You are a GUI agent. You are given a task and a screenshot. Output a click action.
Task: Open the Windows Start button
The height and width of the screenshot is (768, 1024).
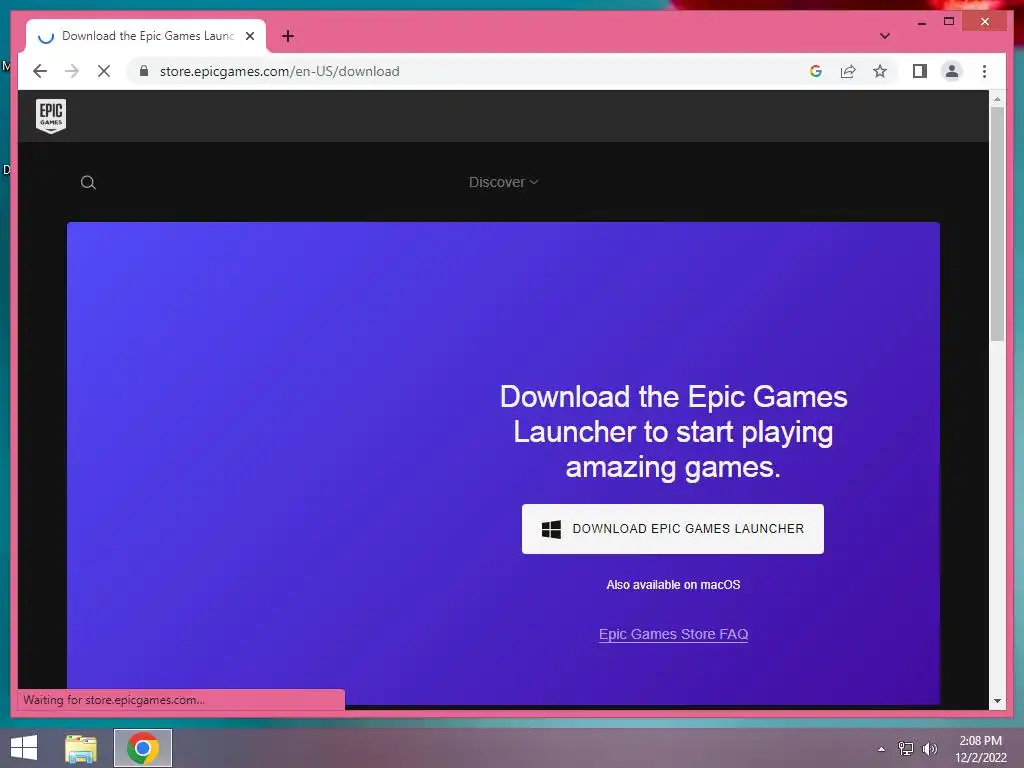[x=24, y=748]
